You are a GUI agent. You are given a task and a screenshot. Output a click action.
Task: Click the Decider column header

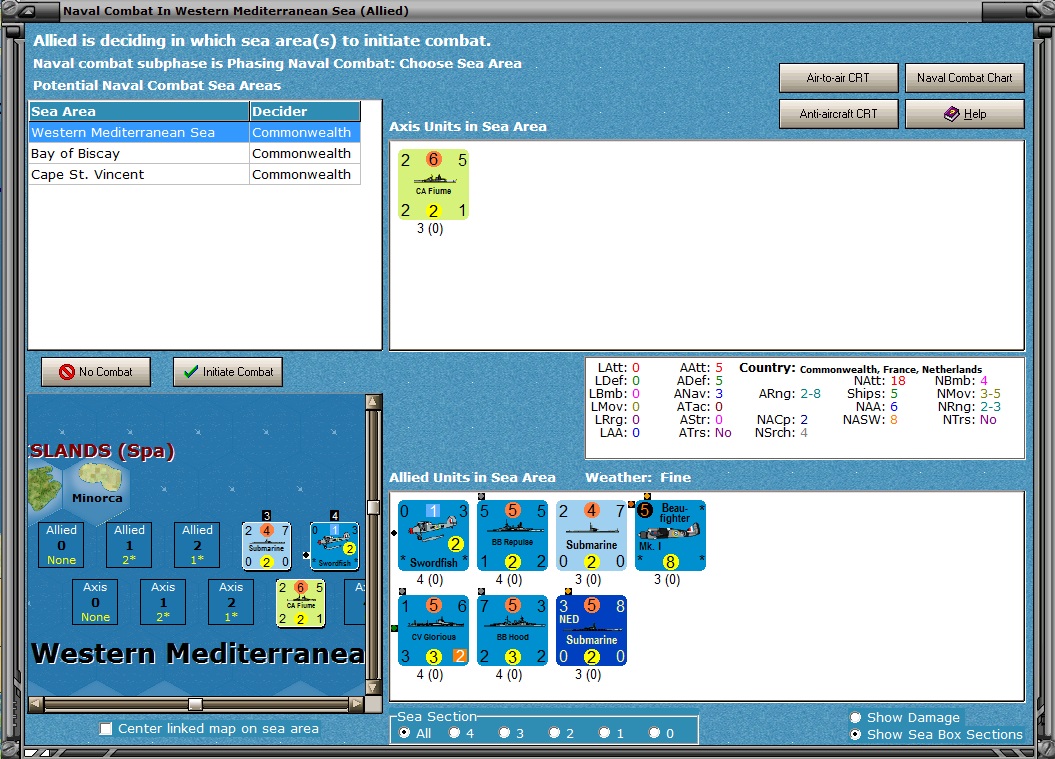tap(305, 112)
